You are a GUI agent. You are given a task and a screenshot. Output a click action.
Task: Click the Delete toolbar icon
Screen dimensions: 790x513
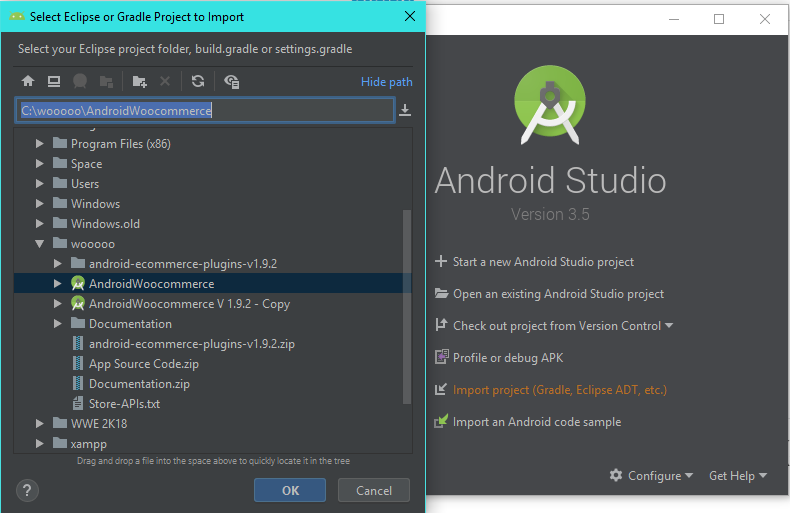165,81
